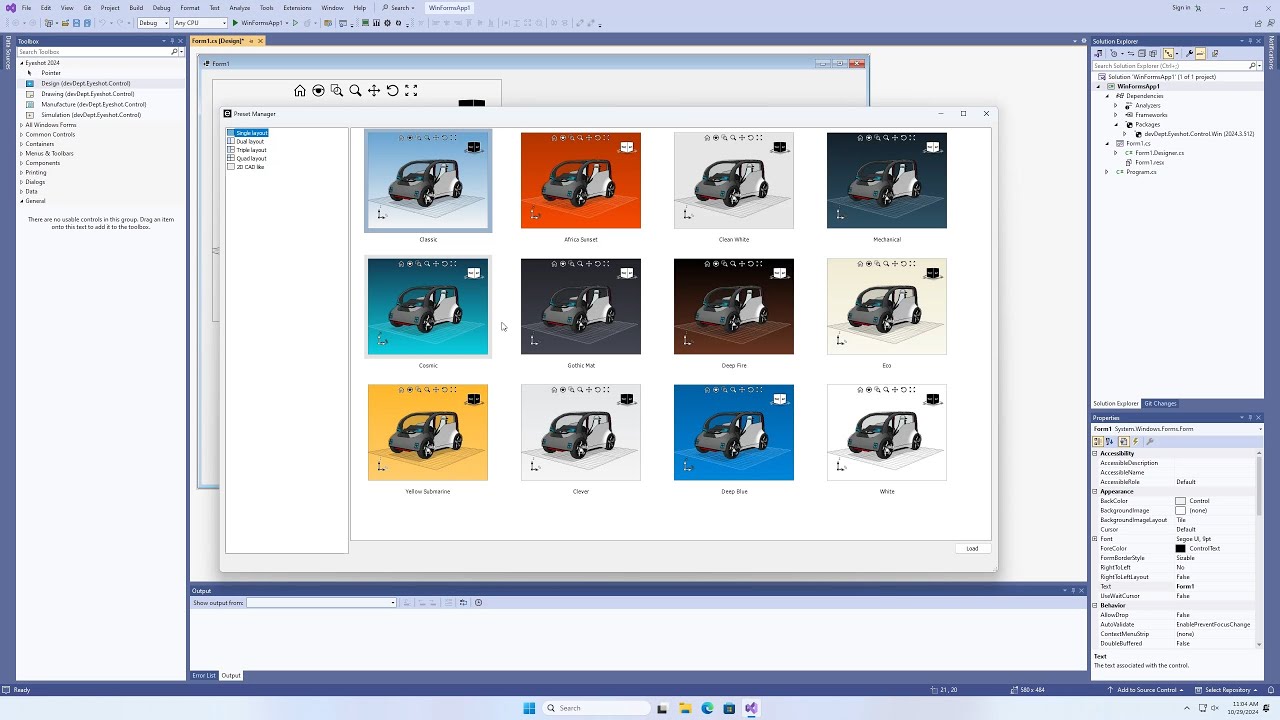Click the ForeColor black color swatch
Viewport: 1280px width, 720px height.
[1180, 548]
